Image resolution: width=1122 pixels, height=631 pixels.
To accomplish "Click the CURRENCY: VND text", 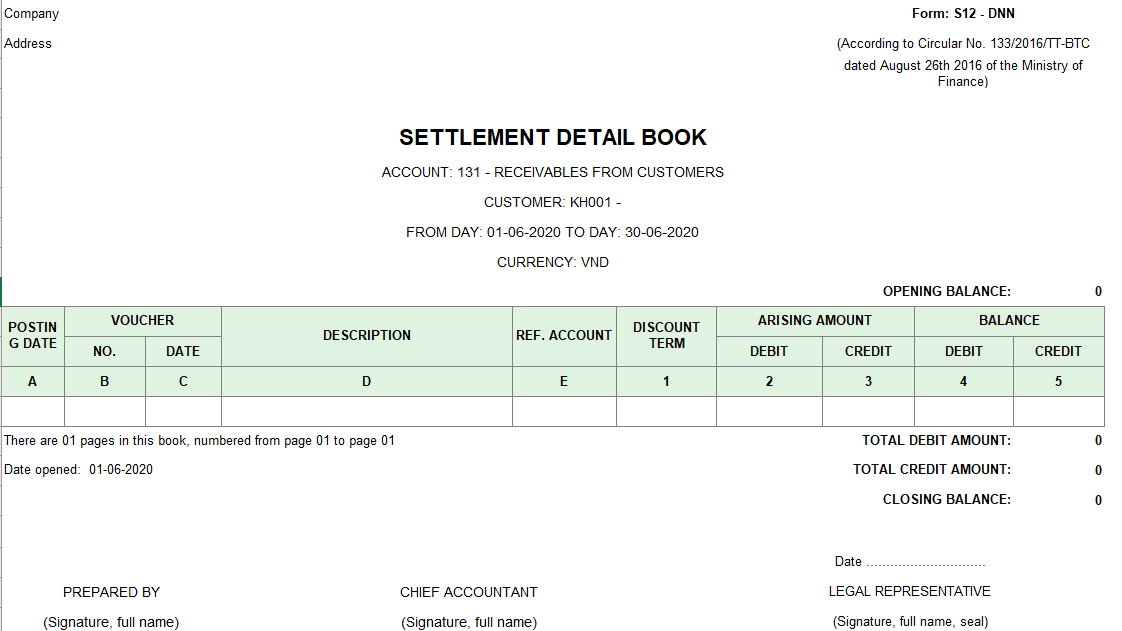I will click(552, 262).
